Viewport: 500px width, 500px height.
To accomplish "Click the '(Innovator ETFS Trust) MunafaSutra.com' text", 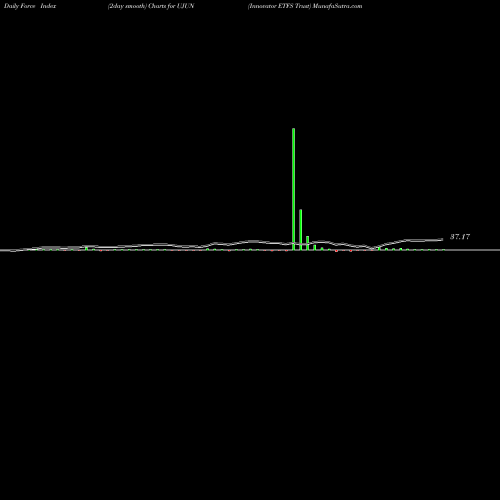I will (x=305, y=6).
